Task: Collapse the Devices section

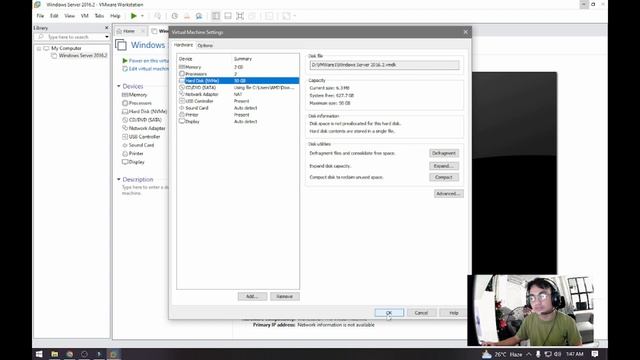Action: [119, 86]
